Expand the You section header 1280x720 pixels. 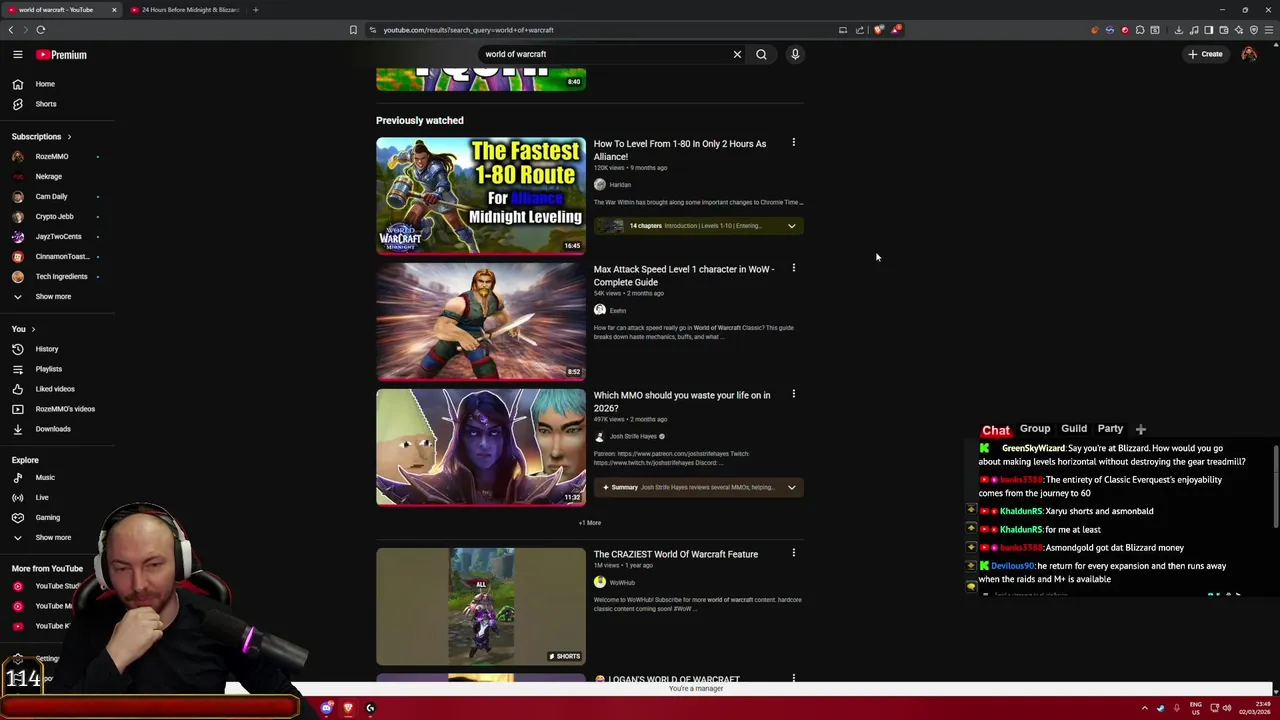[x=23, y=329]
